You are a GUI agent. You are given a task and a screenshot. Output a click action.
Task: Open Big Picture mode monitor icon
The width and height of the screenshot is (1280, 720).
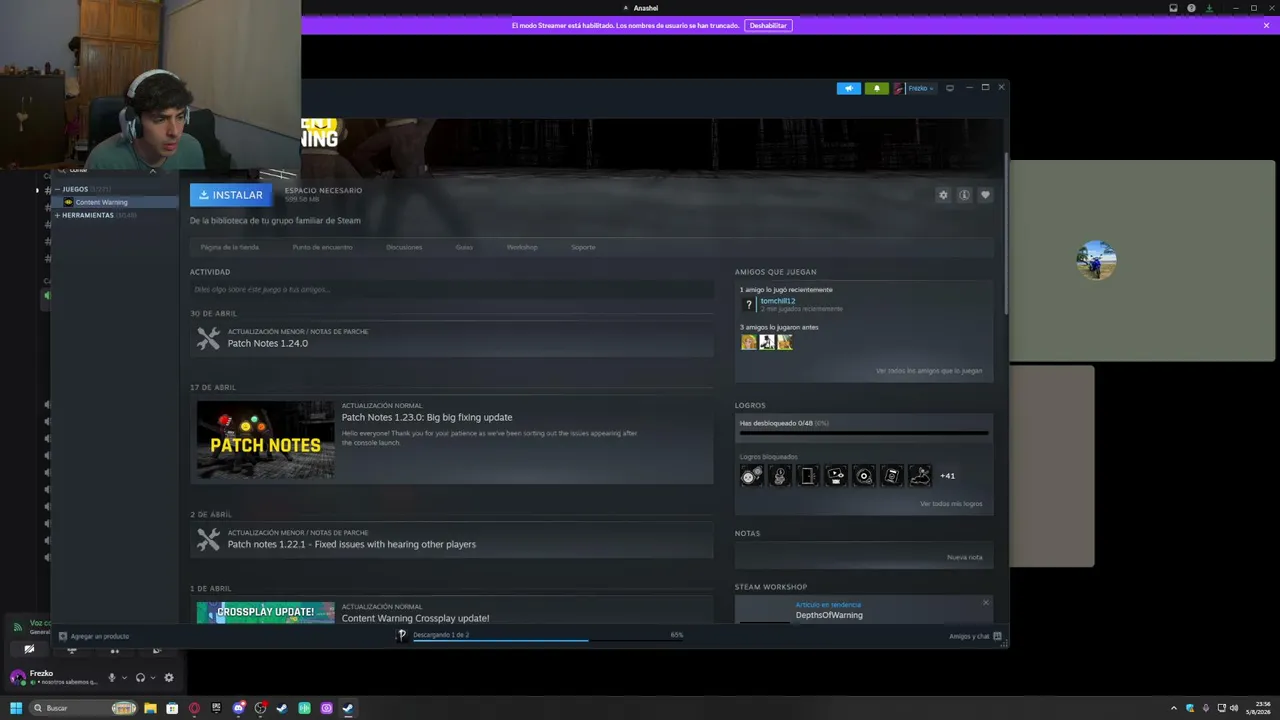pos(950,88)
